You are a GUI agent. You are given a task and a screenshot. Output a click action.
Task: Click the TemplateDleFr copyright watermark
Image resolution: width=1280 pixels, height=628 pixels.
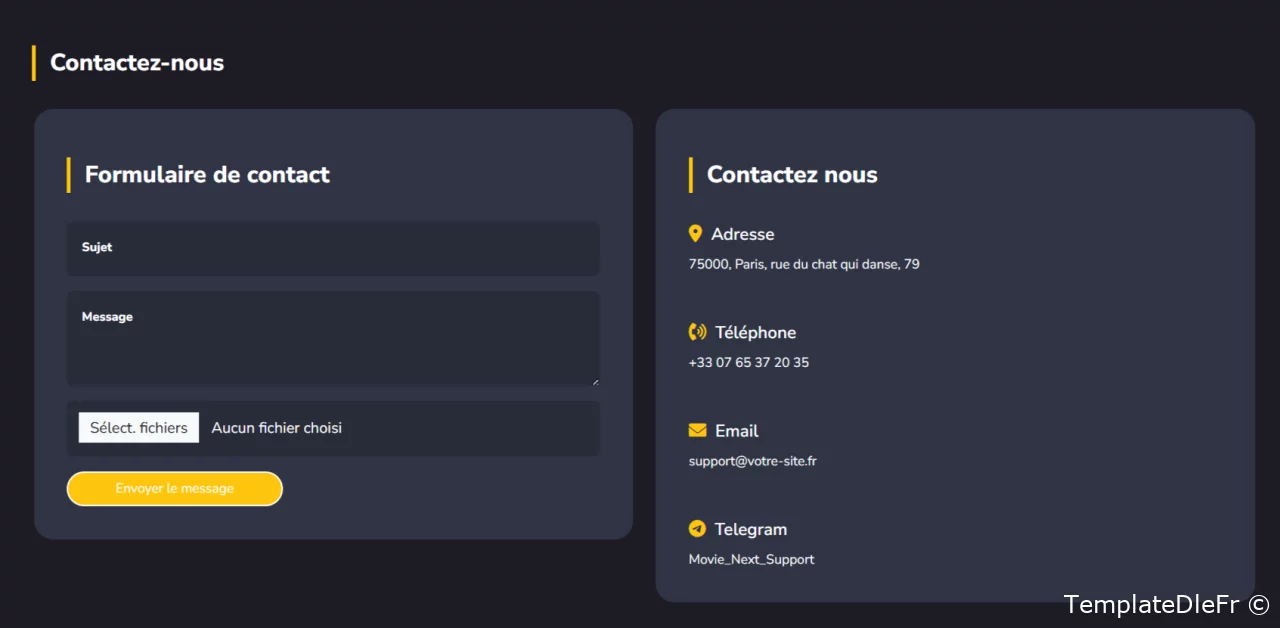point(1166,605)
